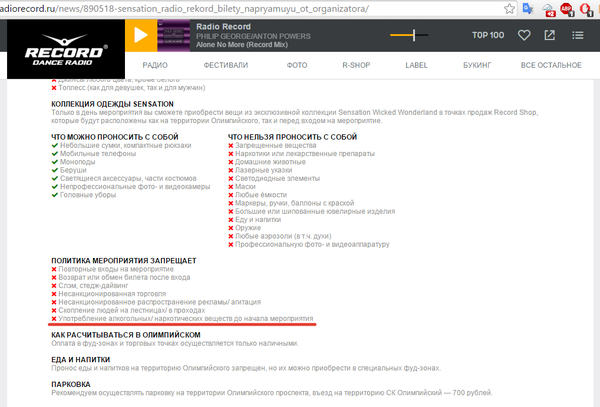Add the track to favorites with the heart icon
This screenshot has height=407, width=600.
point(524,35)
